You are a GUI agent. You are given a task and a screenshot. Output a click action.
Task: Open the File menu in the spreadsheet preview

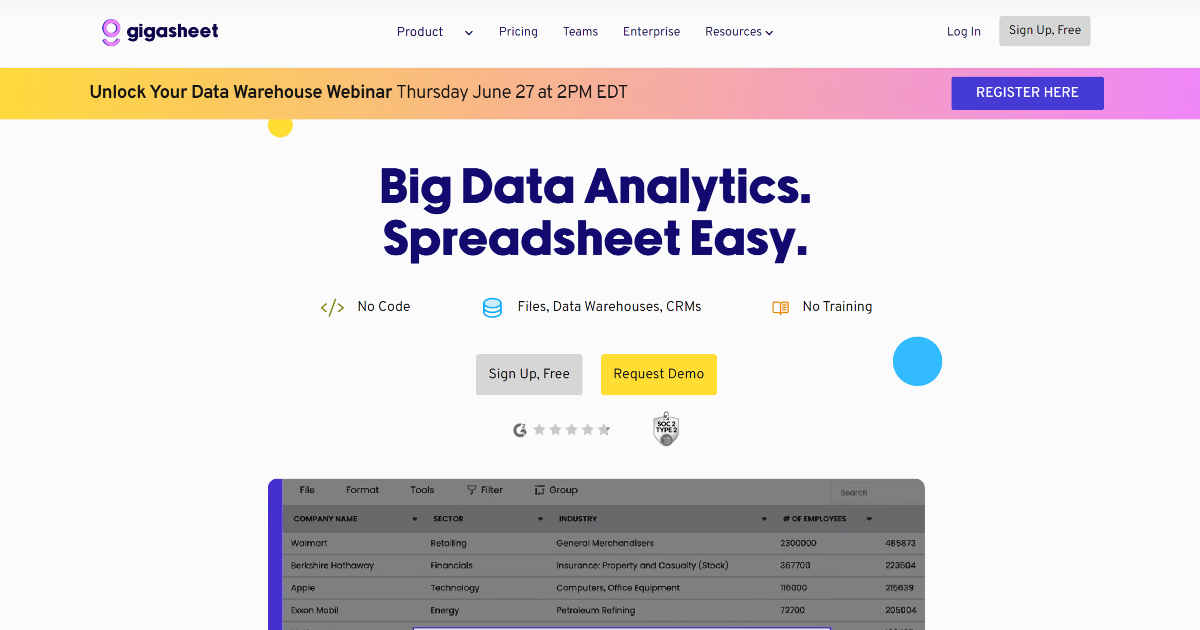(306, 490)
